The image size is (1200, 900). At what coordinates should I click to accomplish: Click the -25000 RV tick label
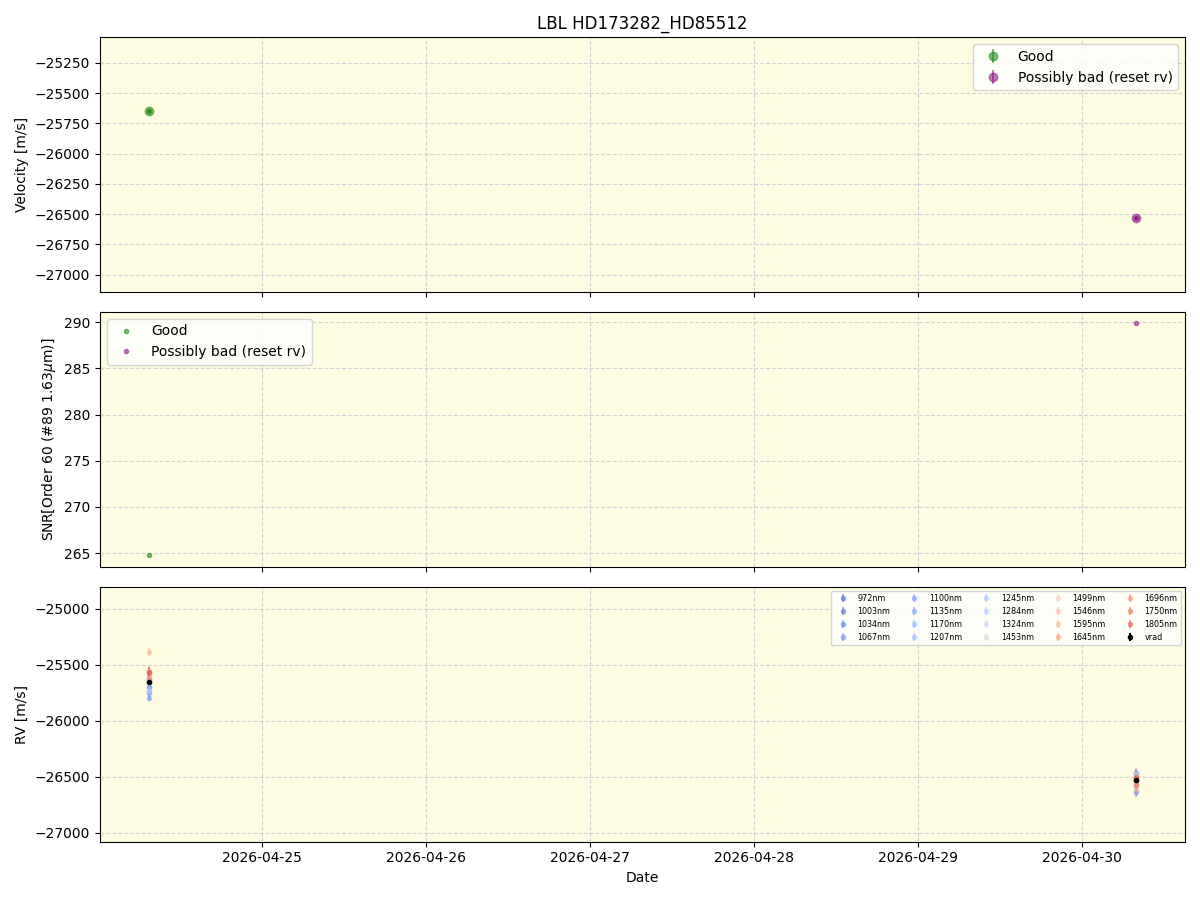[x=64, y=609]
